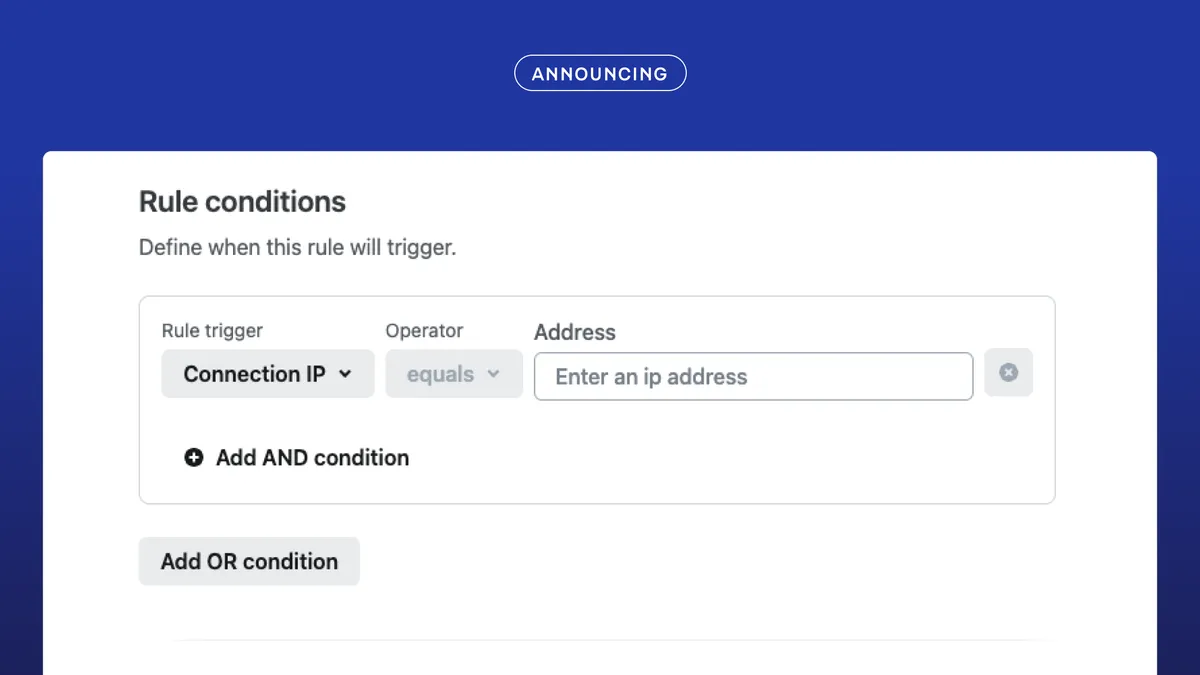Click the Address field label
The height and width of the screenshot is (675, 1200).
pos(575,332)
